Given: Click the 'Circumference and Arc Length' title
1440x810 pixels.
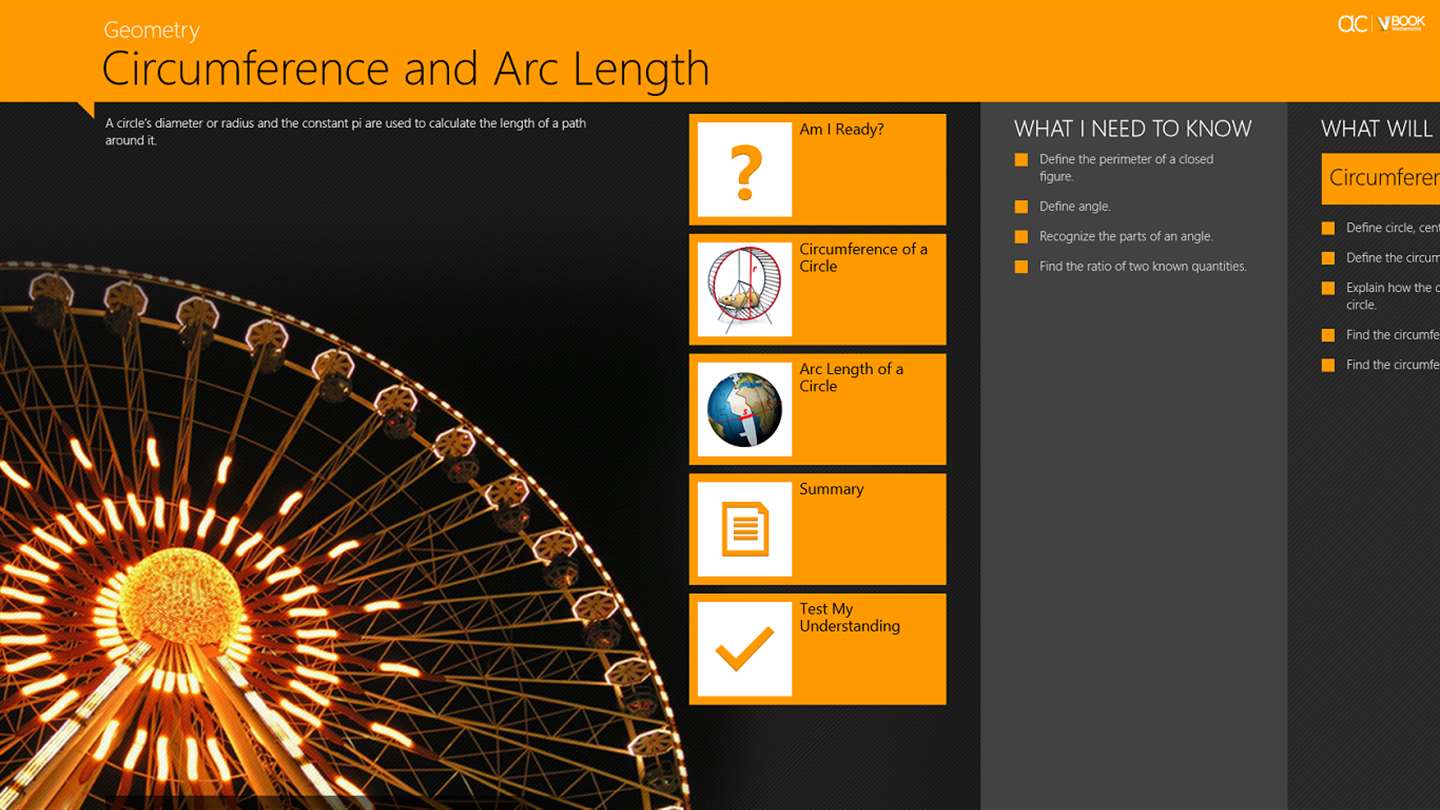Looking at the screenshot, I should tap(405, 68).
